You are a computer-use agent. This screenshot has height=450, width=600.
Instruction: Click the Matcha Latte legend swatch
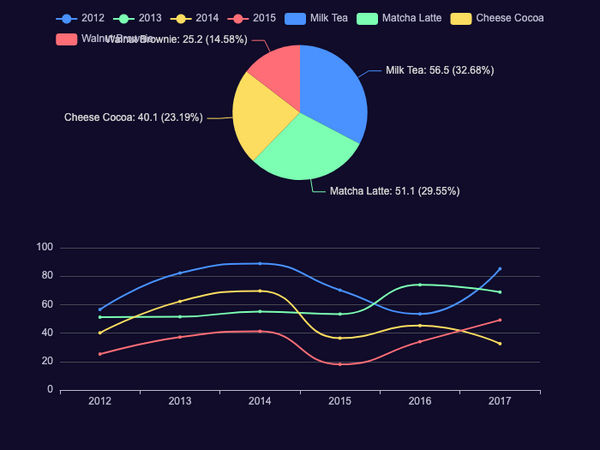367,18
